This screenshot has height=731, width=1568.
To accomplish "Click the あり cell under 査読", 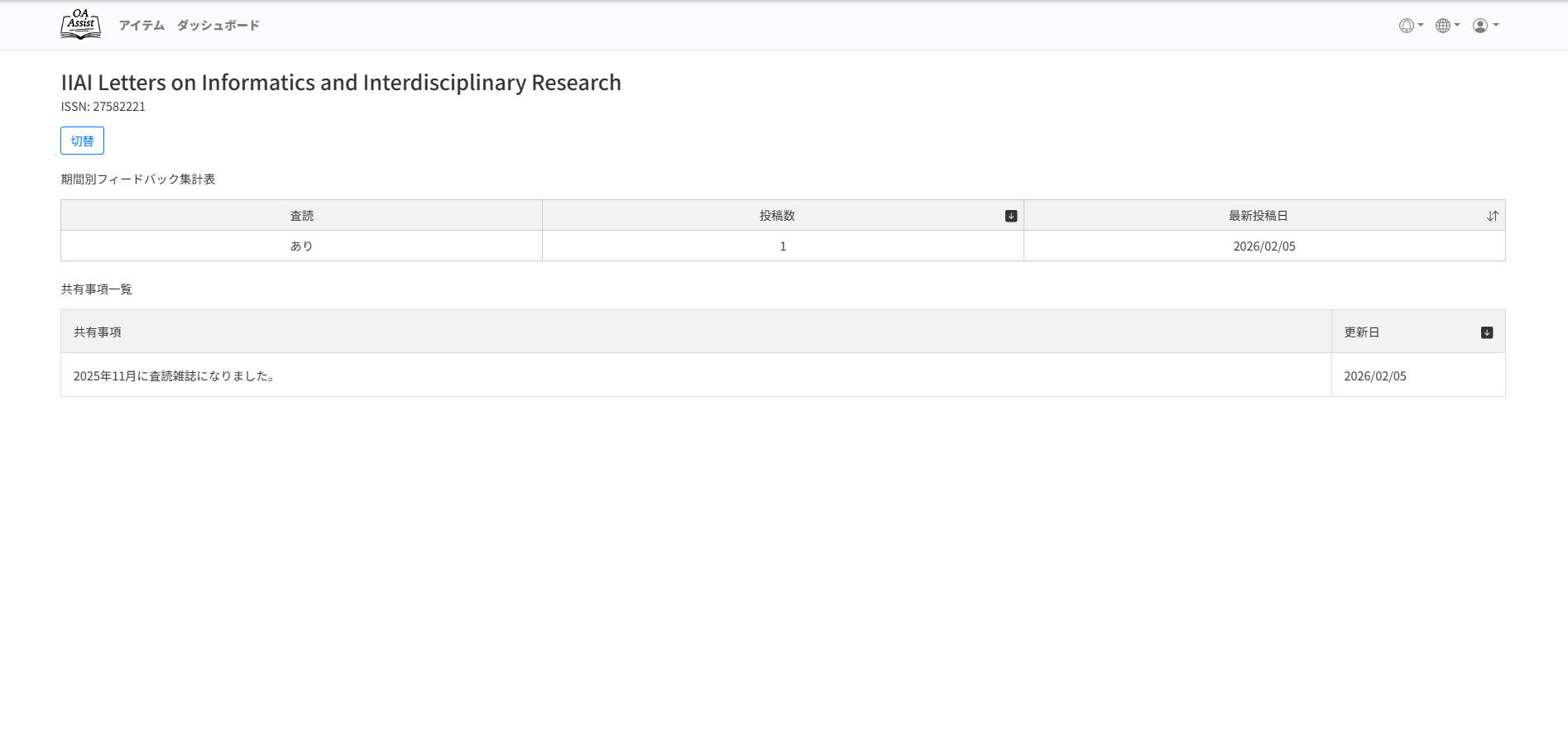I will (x=301, y=246).
